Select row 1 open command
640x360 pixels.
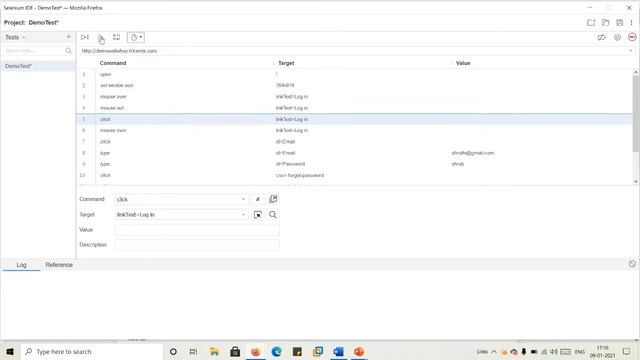[354, 74]
